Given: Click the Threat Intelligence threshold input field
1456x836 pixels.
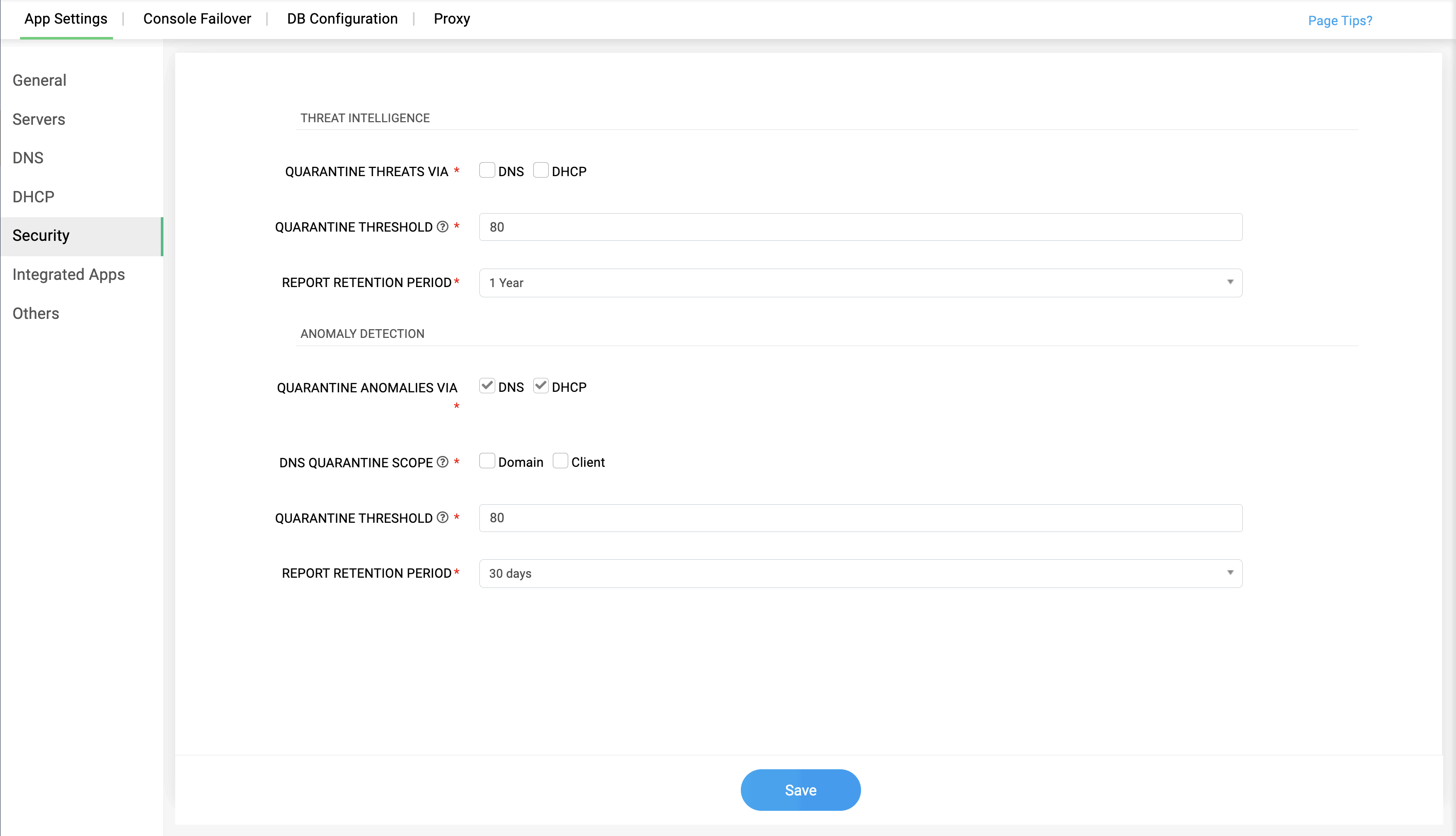Looking at the screenshot, I should 861,227.
